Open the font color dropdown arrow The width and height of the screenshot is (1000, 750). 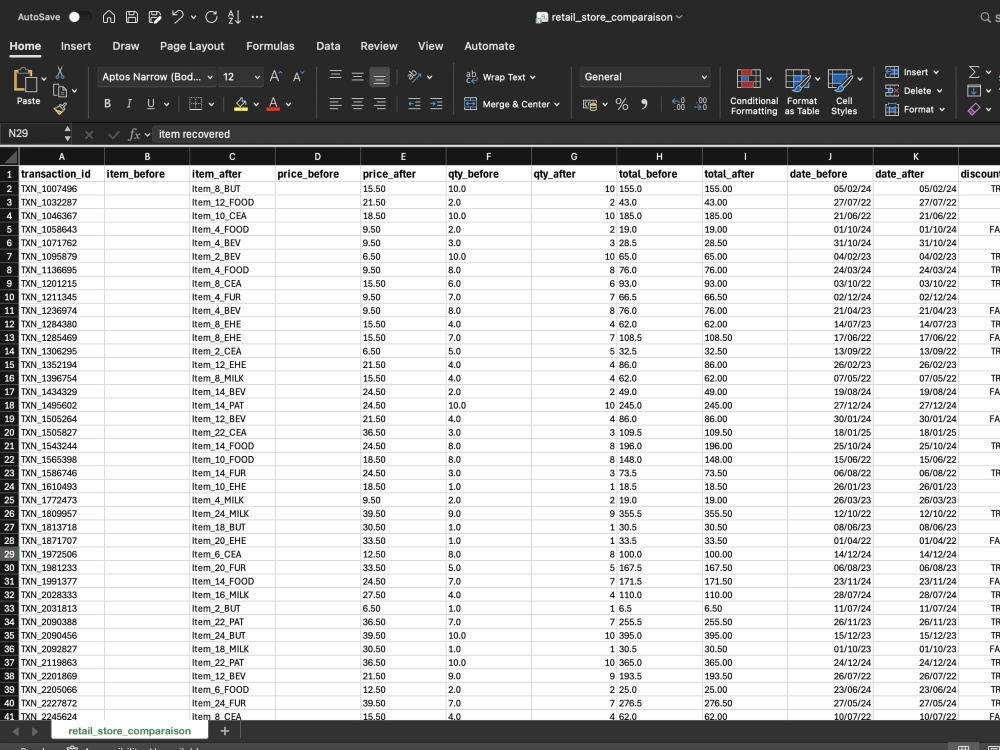(x=288, y=104)
